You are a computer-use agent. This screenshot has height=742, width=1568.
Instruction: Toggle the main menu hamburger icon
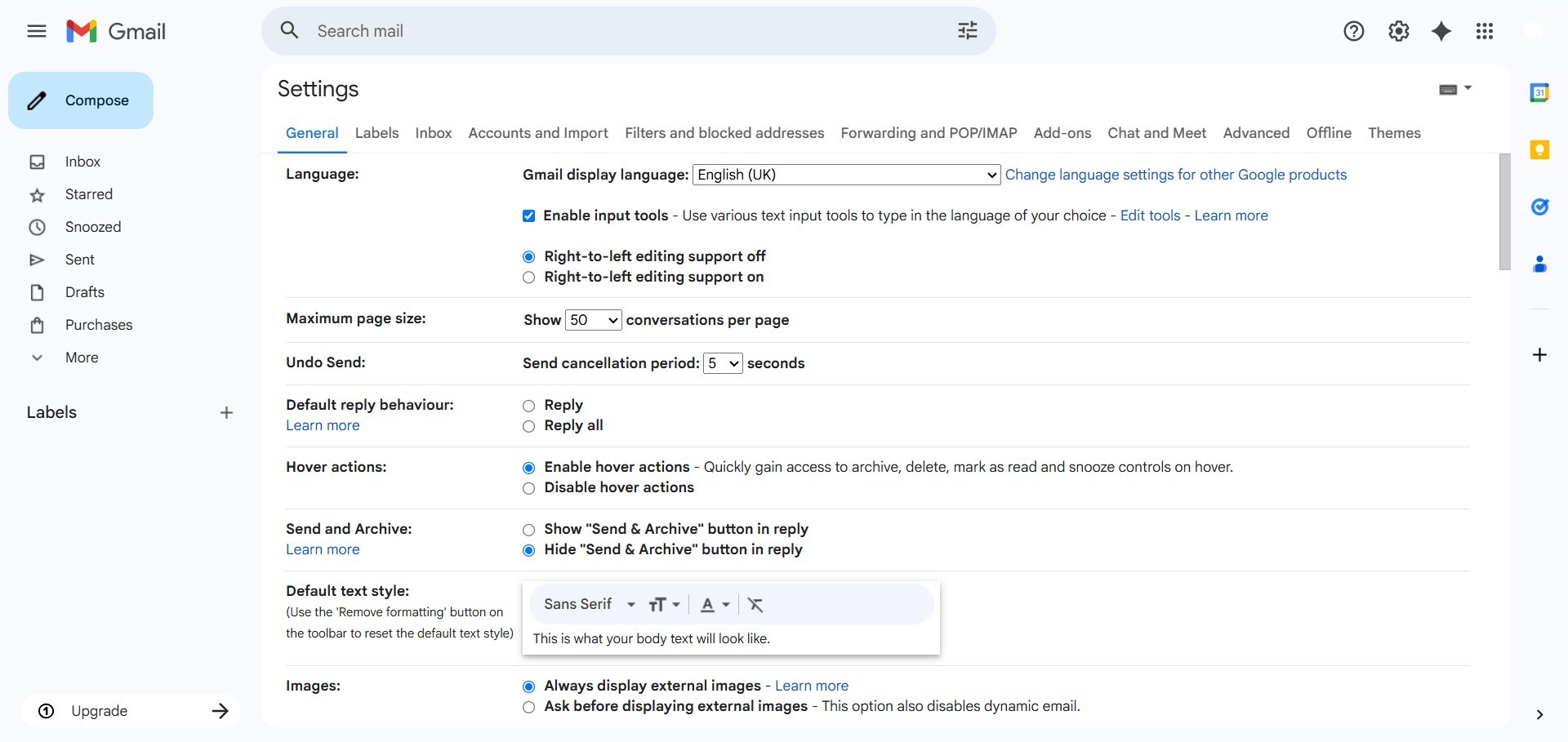point(37,31)
